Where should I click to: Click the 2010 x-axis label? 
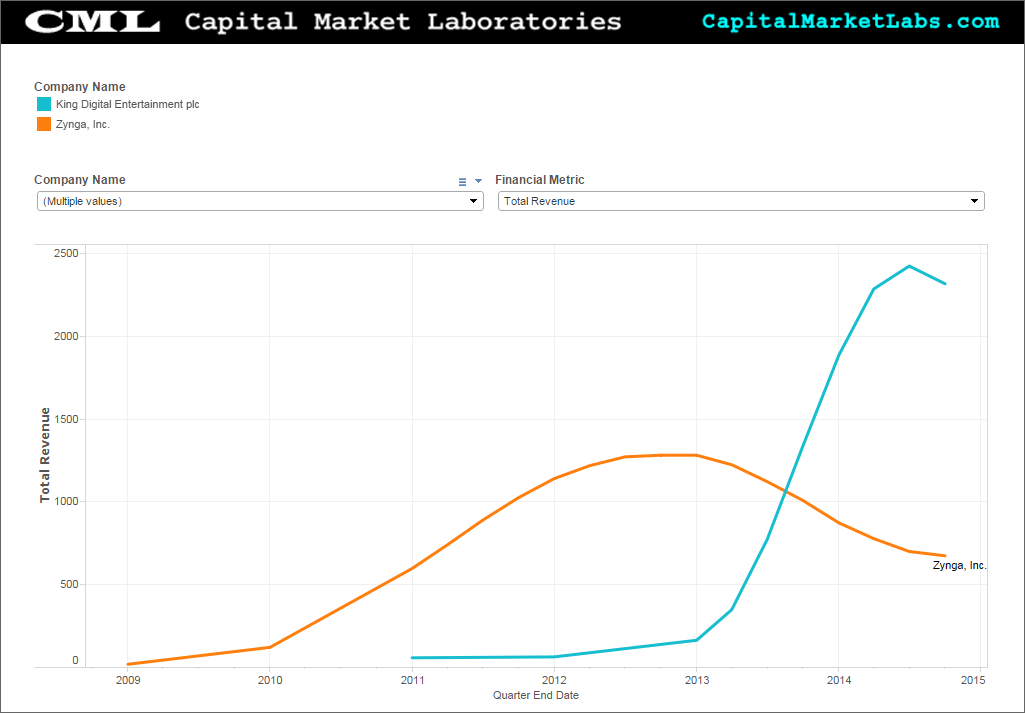(270, 680)
